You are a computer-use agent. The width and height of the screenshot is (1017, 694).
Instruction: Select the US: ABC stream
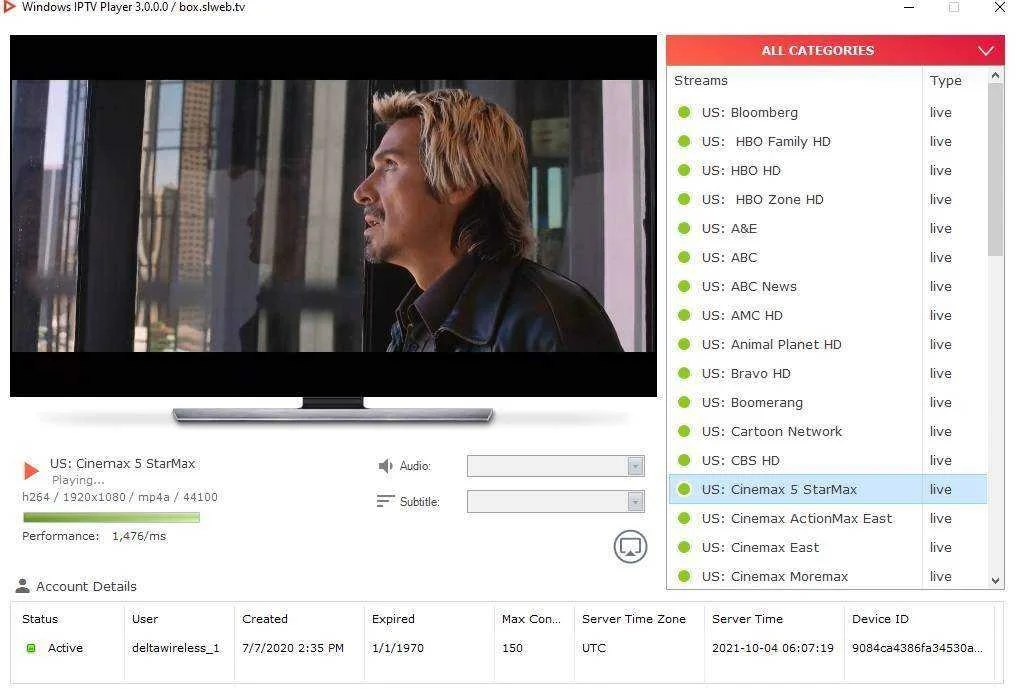click(828, 257)
